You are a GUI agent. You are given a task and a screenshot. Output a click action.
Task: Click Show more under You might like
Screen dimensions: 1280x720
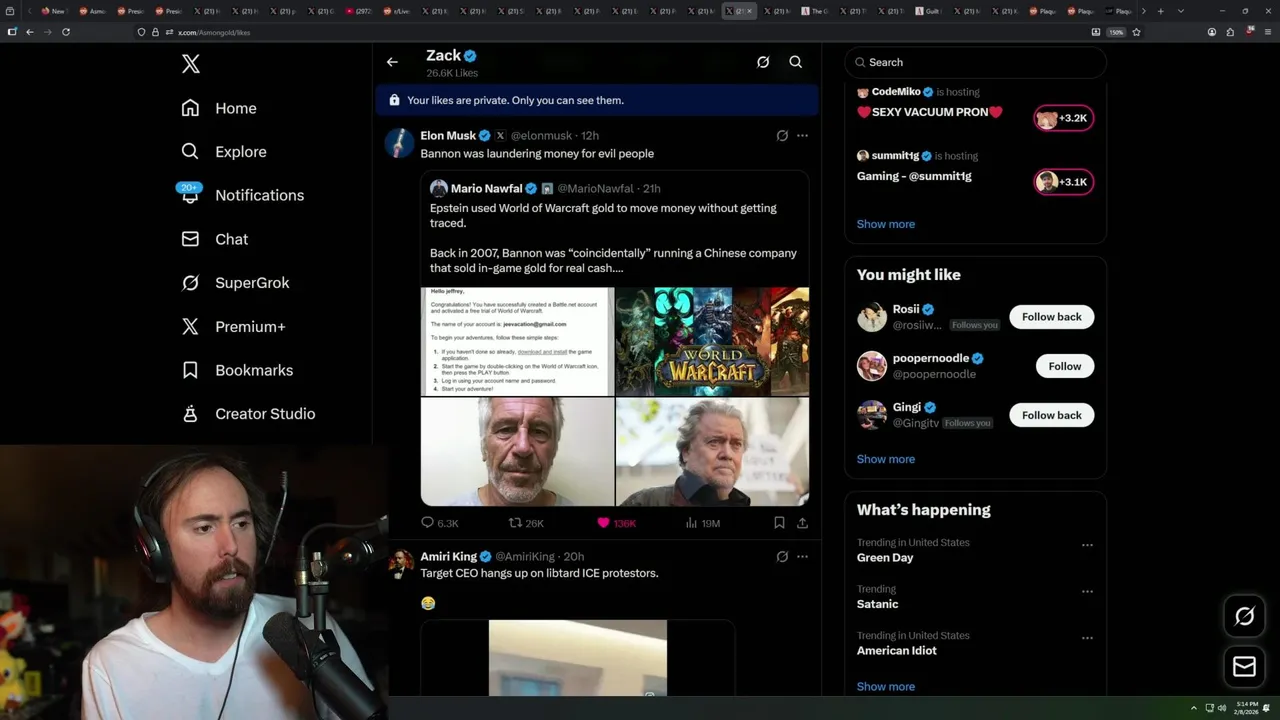tap(885, 459)
